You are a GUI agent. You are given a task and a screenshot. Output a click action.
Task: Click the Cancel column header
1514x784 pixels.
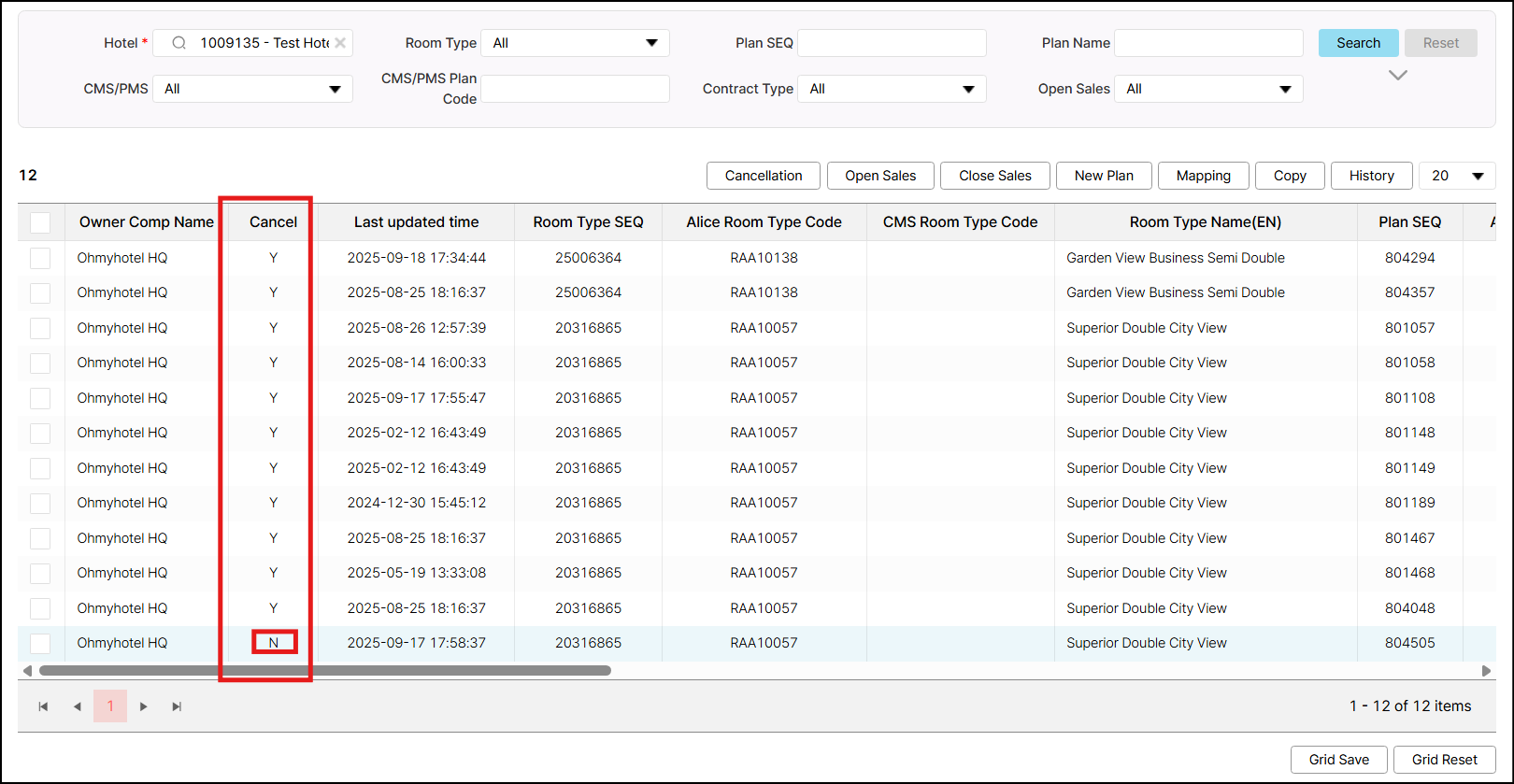[273, 222]
